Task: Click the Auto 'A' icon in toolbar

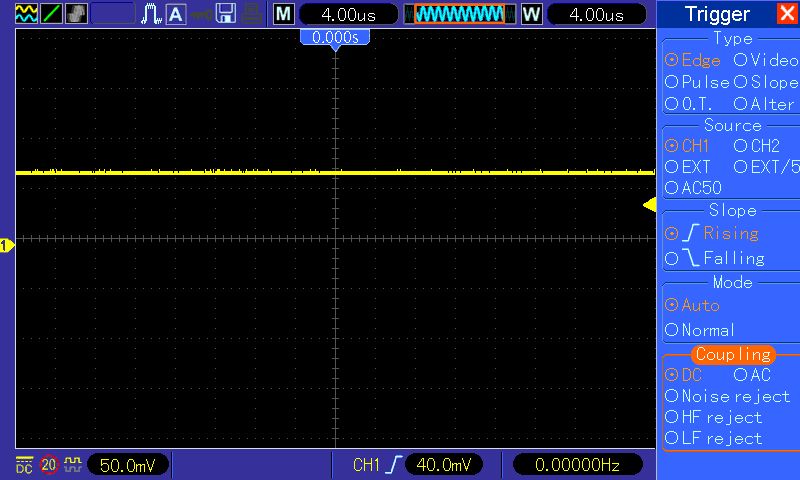Action: (x=175, y=14)
